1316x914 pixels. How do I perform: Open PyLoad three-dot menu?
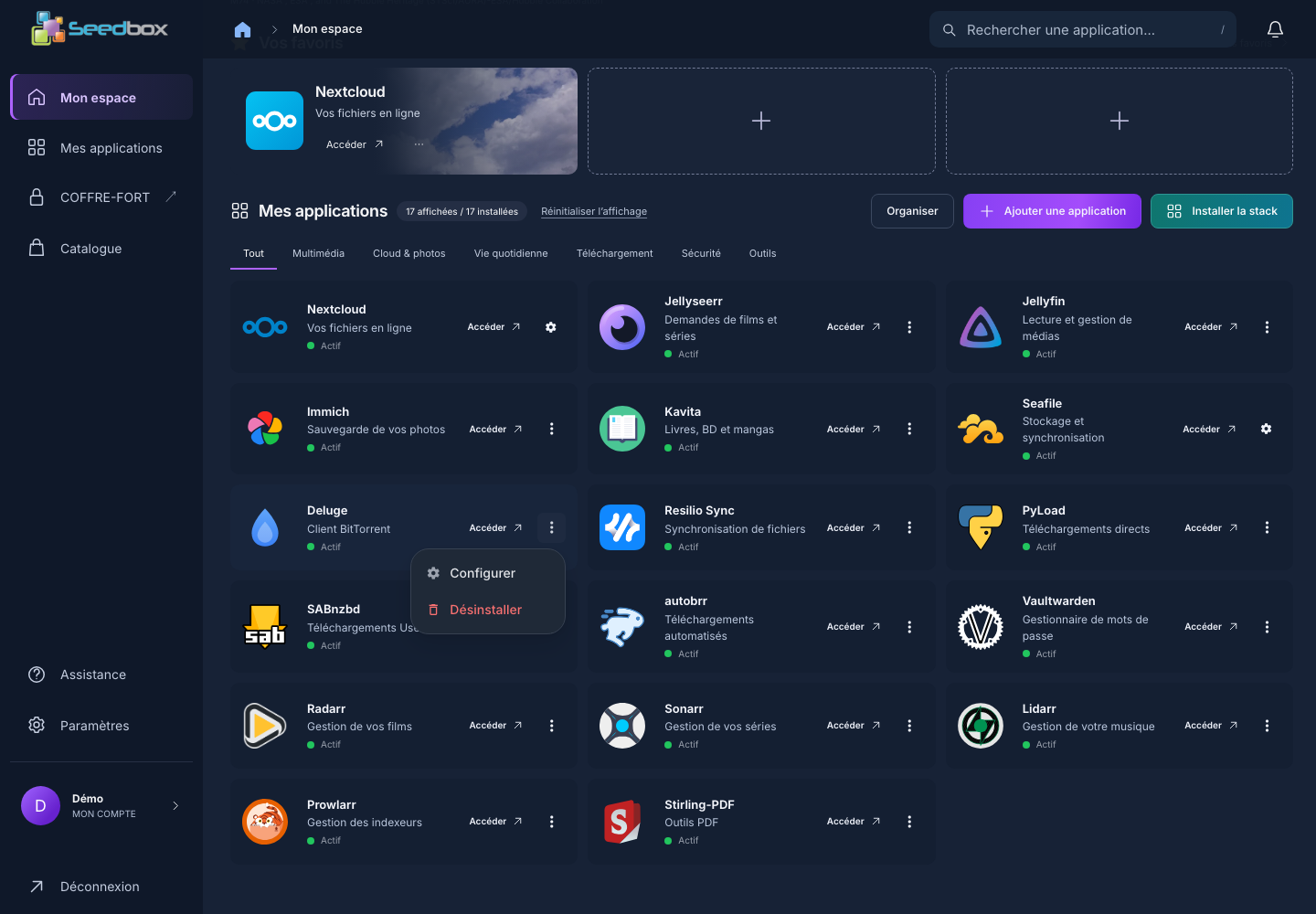tap(1267, 527)
